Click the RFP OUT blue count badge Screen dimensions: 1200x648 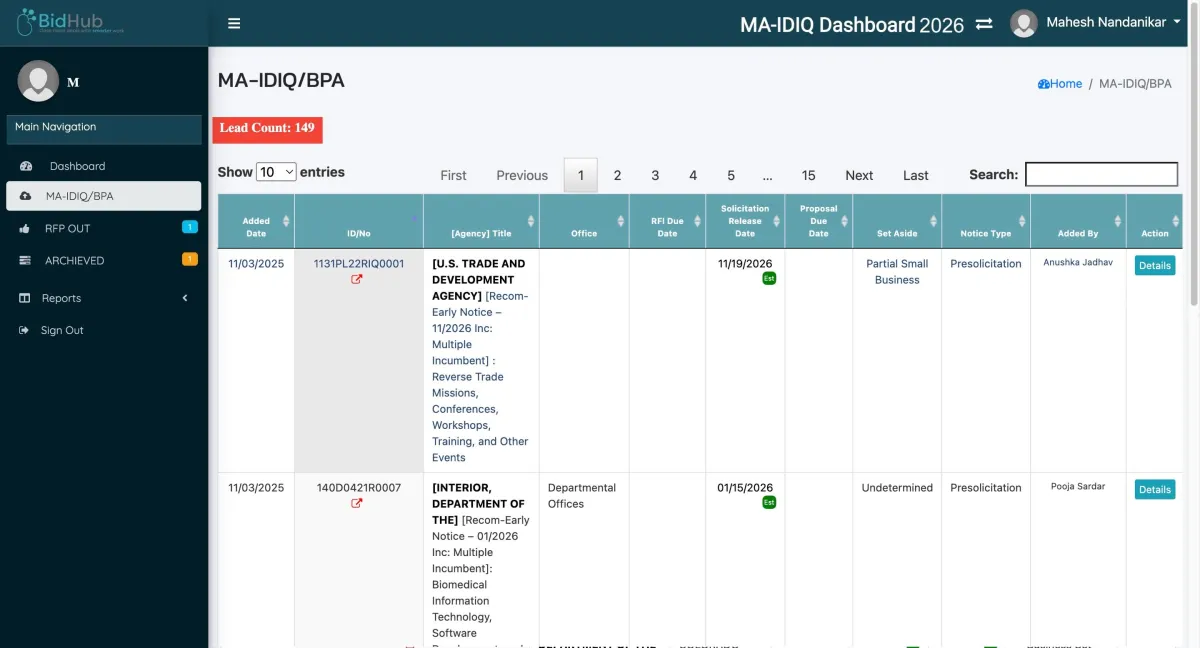click(190, 227)
